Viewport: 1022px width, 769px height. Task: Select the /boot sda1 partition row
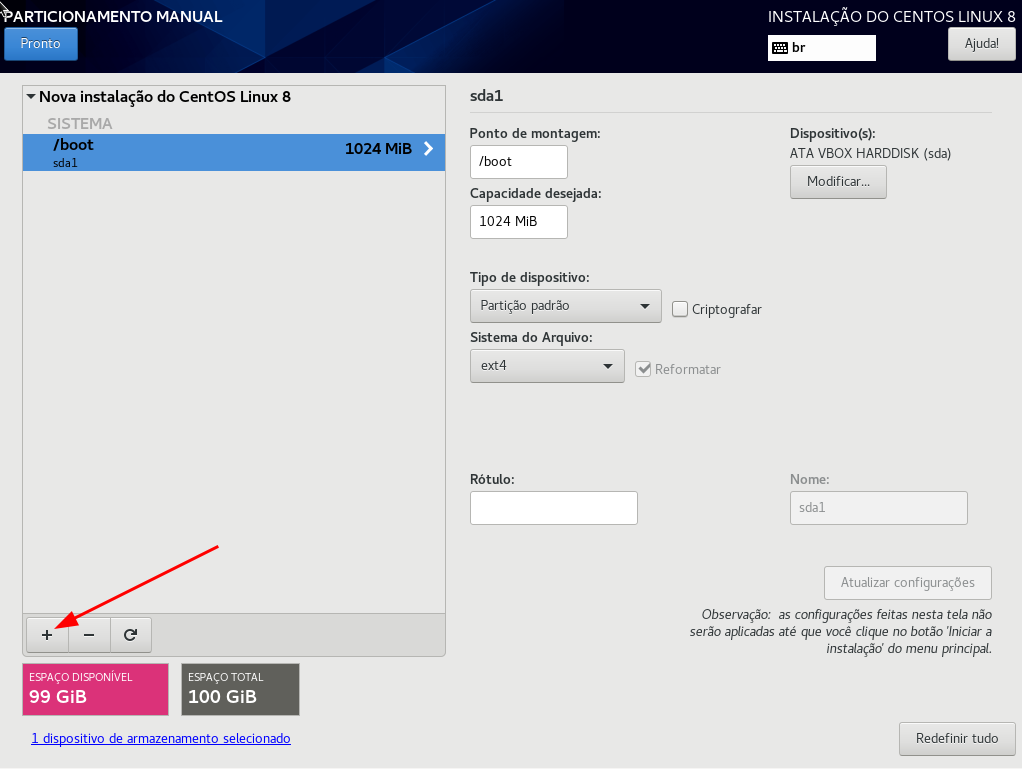tap(234, 152)
